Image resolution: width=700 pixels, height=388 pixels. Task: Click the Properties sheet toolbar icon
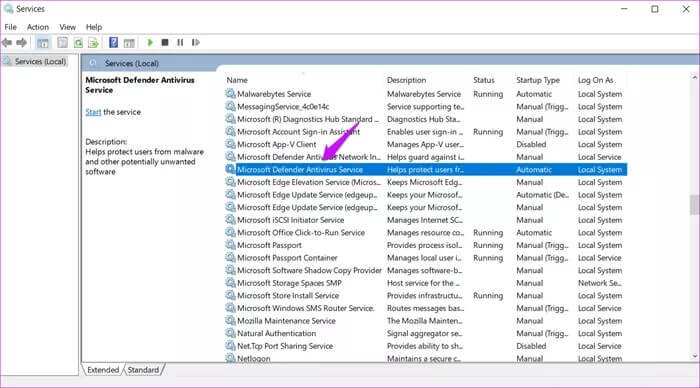coord(62,43)
